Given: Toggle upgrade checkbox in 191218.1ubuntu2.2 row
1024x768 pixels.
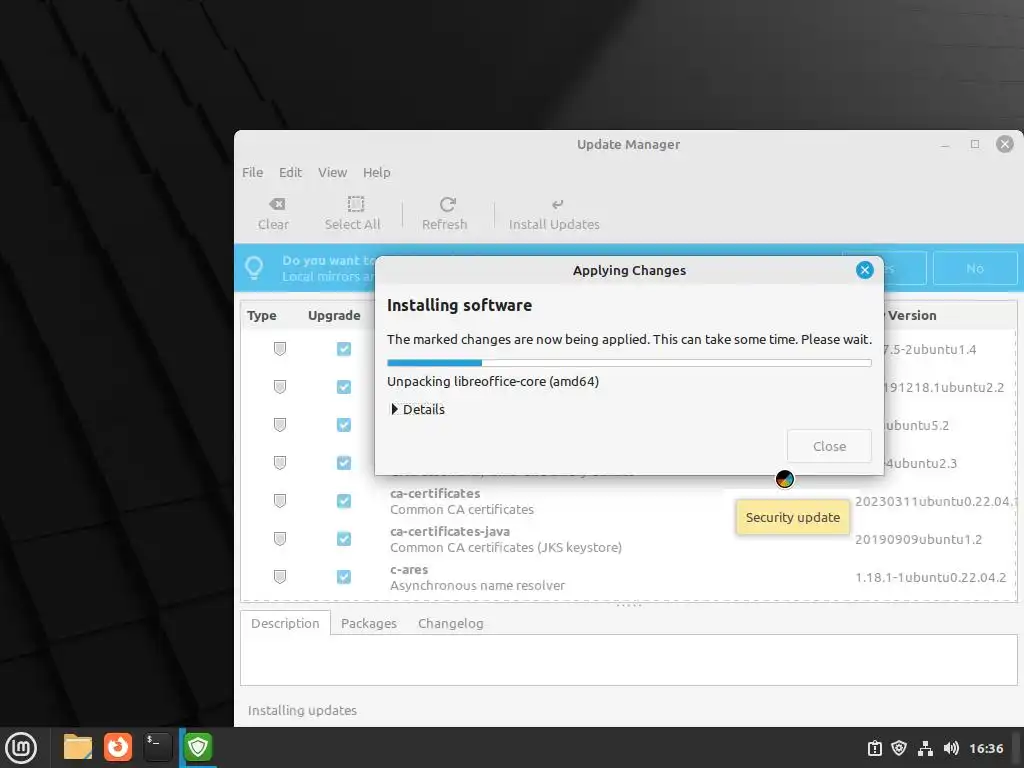Looking at the screenshot, I should 344,387.
